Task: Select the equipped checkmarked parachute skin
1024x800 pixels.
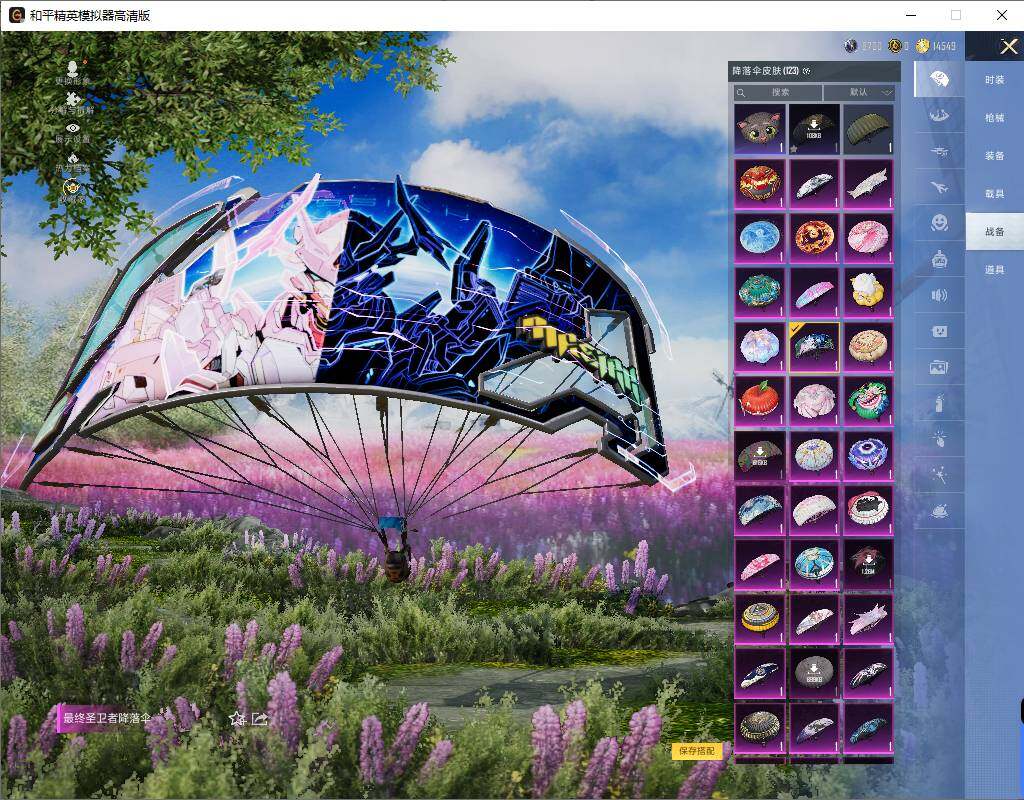Action: tap(814, 347)
